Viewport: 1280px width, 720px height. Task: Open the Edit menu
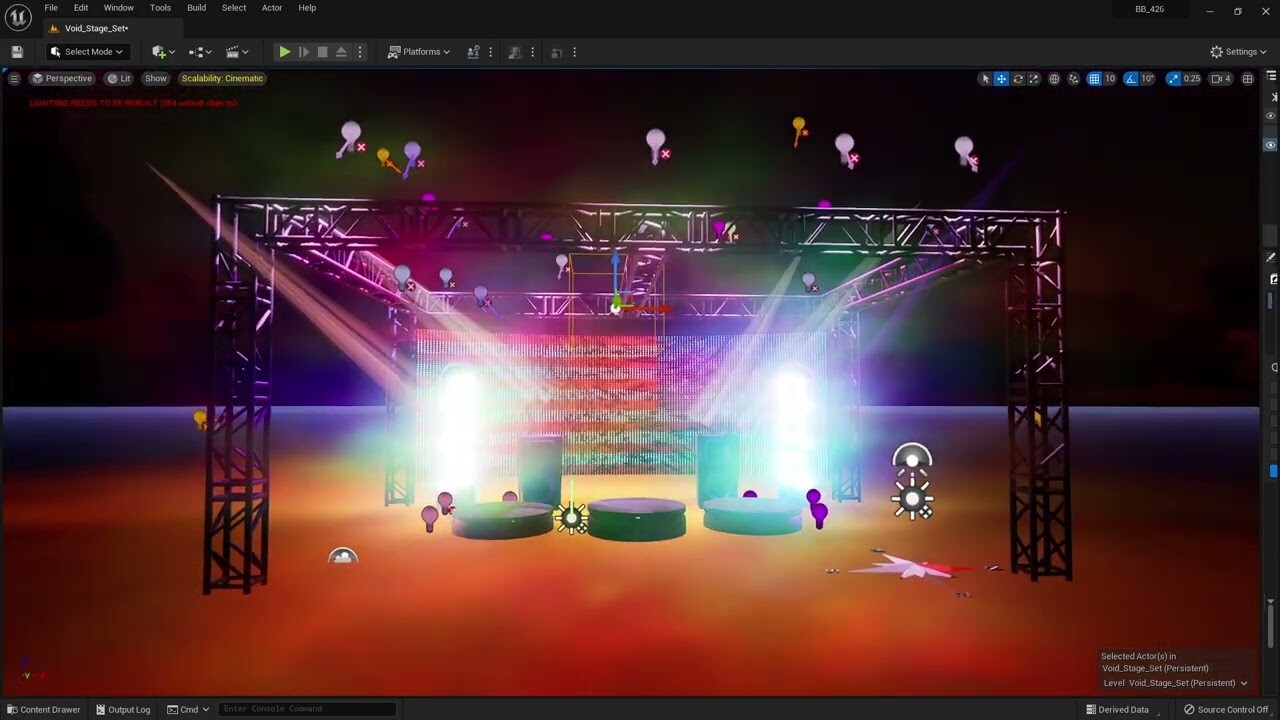tap(81, 8)
